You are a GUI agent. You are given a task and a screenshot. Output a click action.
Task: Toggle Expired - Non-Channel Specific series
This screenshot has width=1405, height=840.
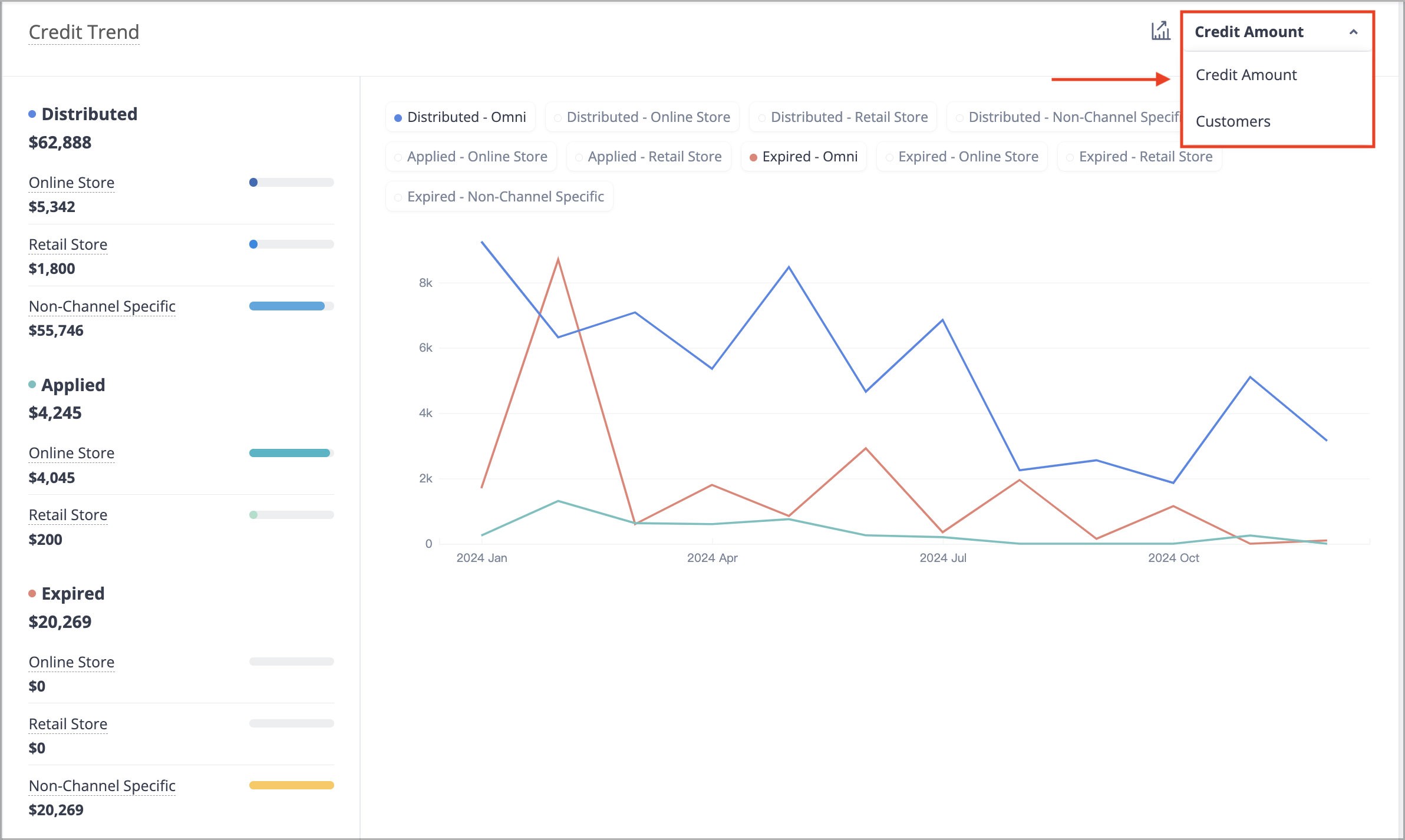(x=499, y=197)
